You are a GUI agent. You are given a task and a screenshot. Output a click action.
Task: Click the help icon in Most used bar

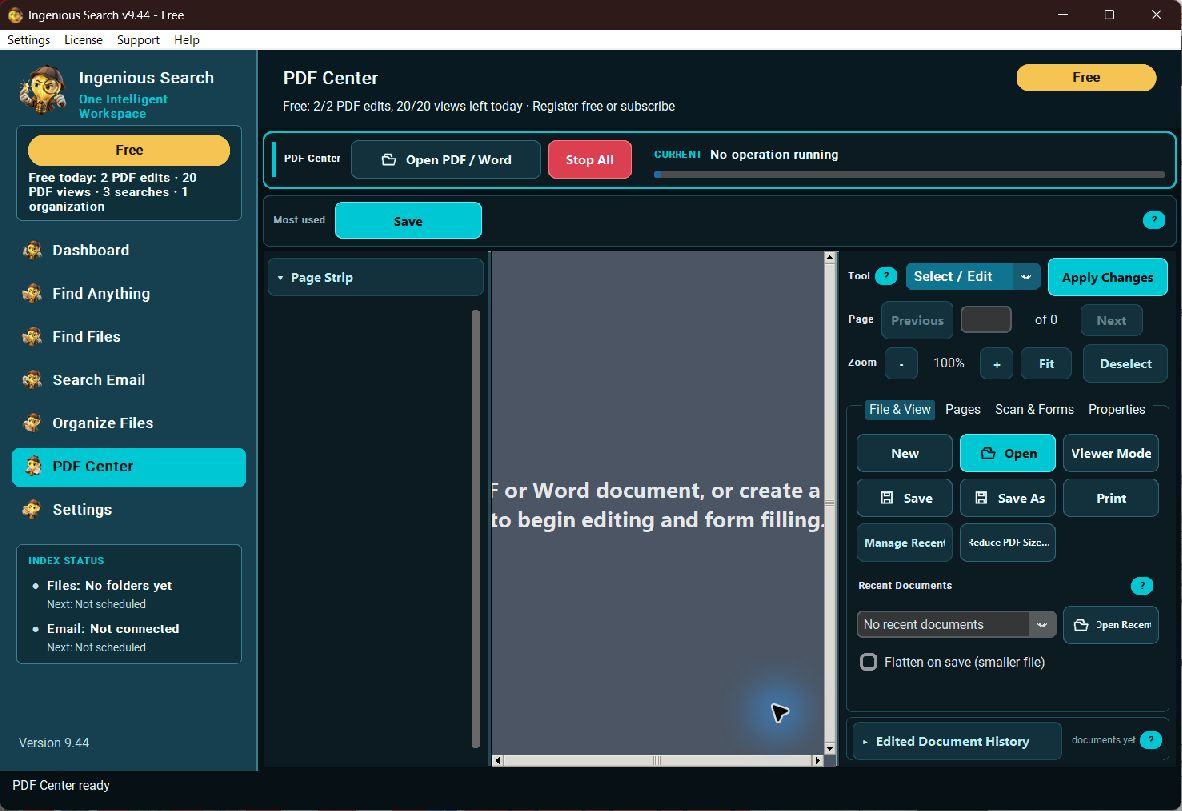tap(1153, 220)
